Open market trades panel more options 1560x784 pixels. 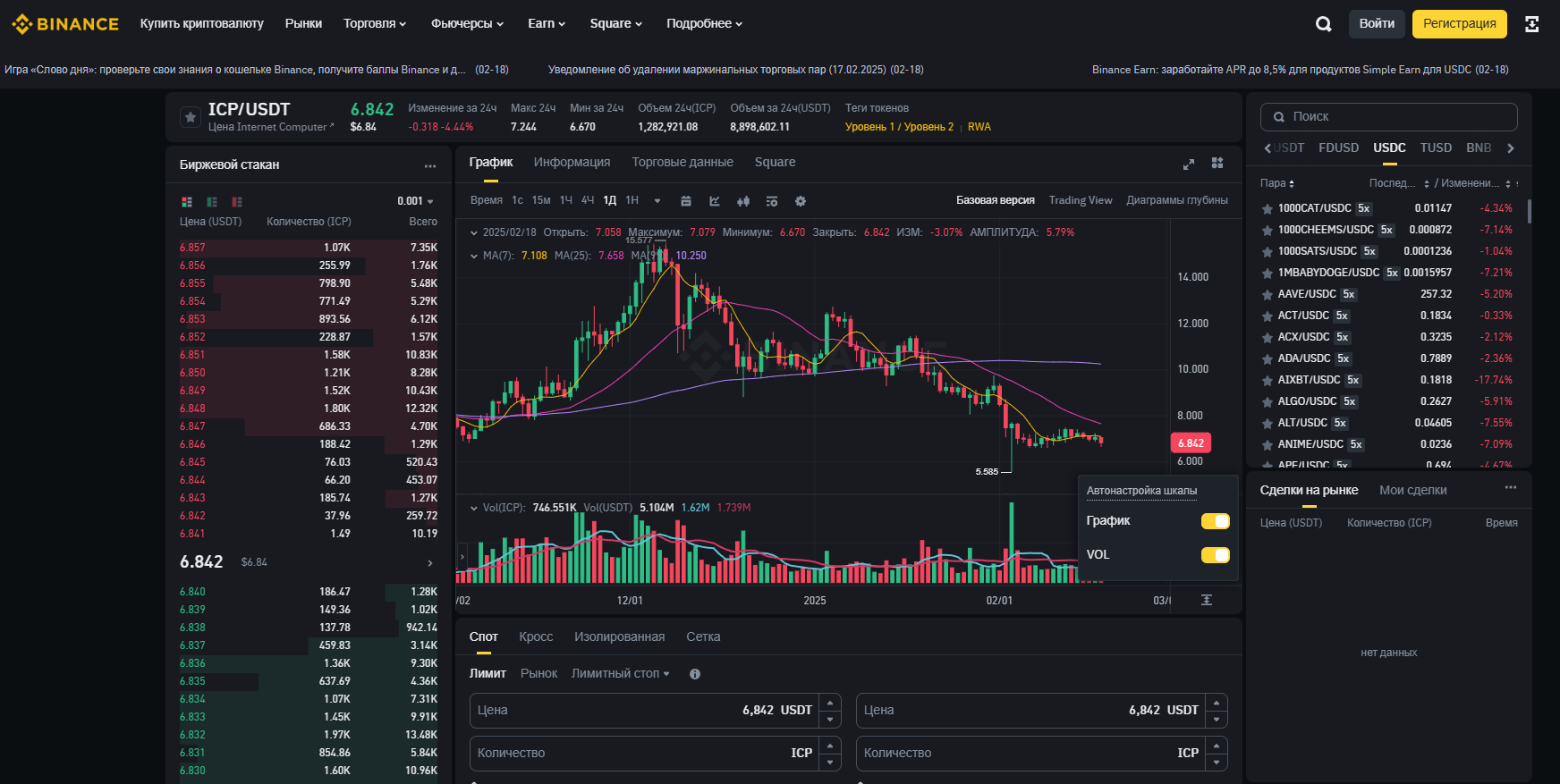click(x=1511, y=488)
